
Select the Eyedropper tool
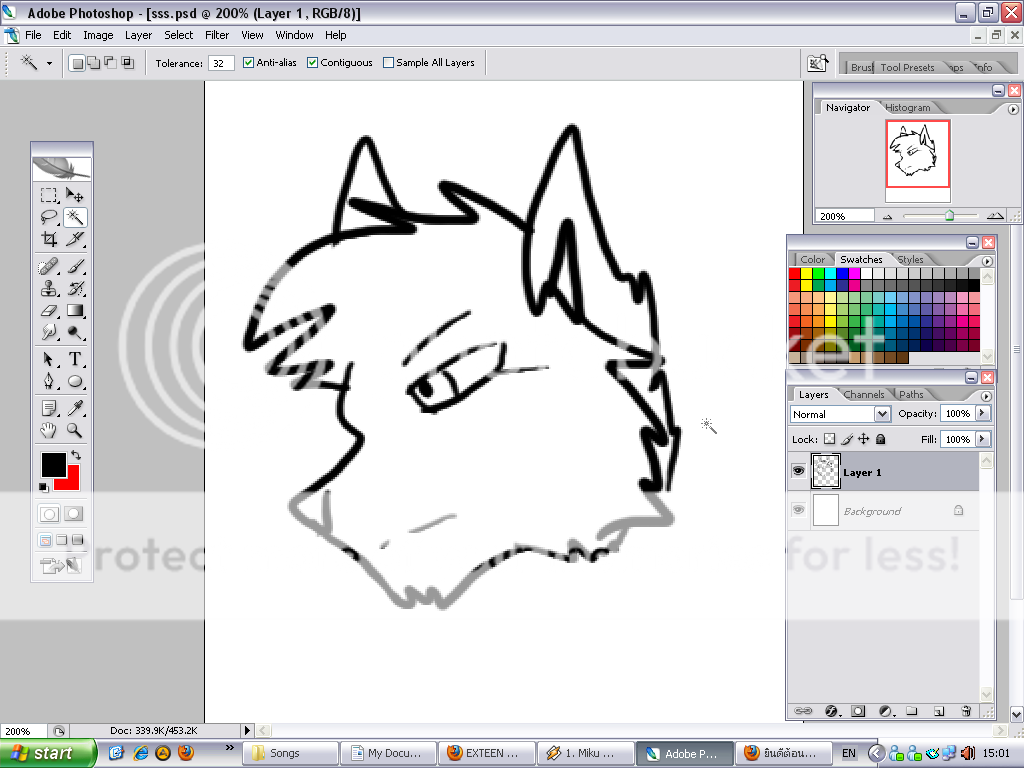tap(74, 408)
